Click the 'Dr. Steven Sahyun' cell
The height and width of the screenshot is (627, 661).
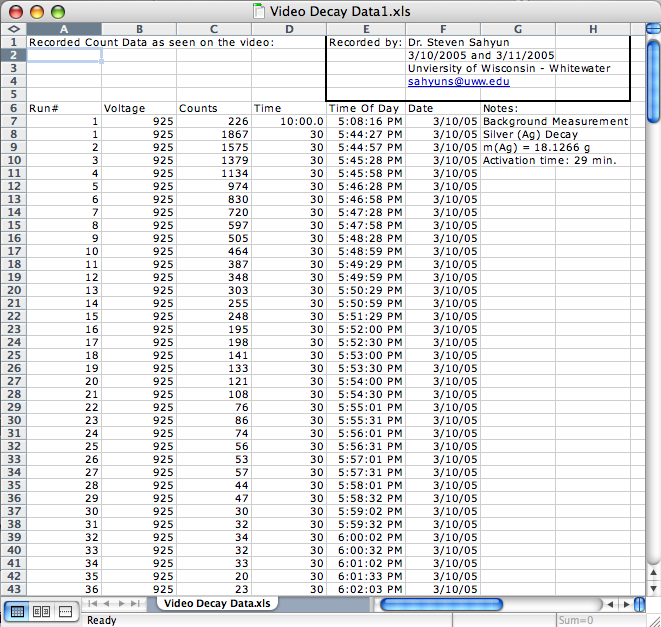[x=459, y=42]
